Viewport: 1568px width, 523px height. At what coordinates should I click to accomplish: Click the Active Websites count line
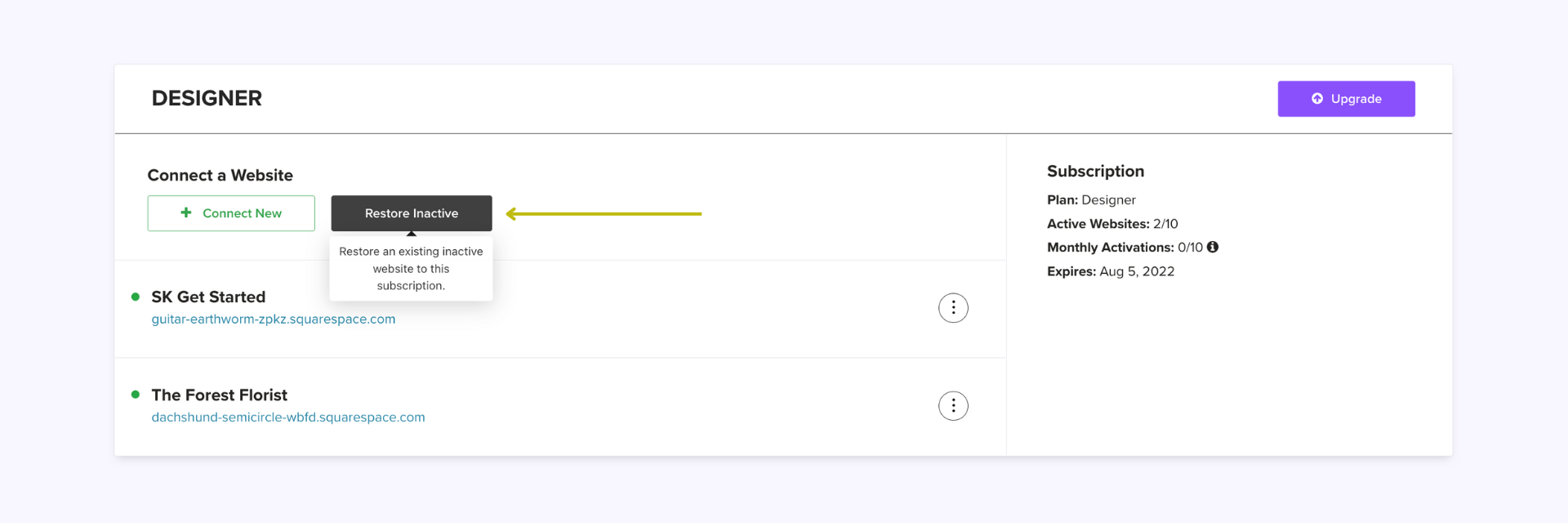pos(1112,223)
